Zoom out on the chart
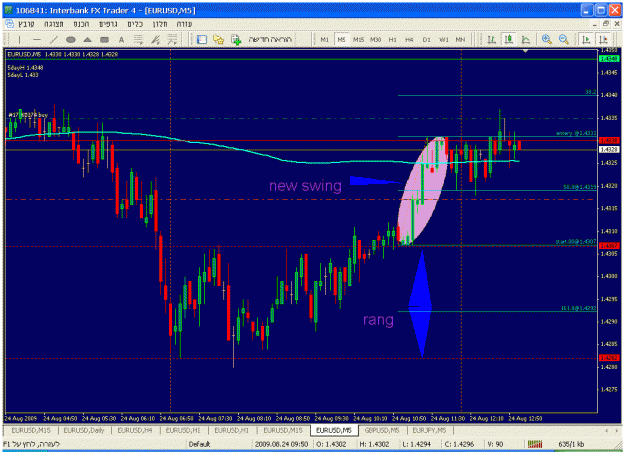This screenshot has height=452, width=625. [564, 39]
